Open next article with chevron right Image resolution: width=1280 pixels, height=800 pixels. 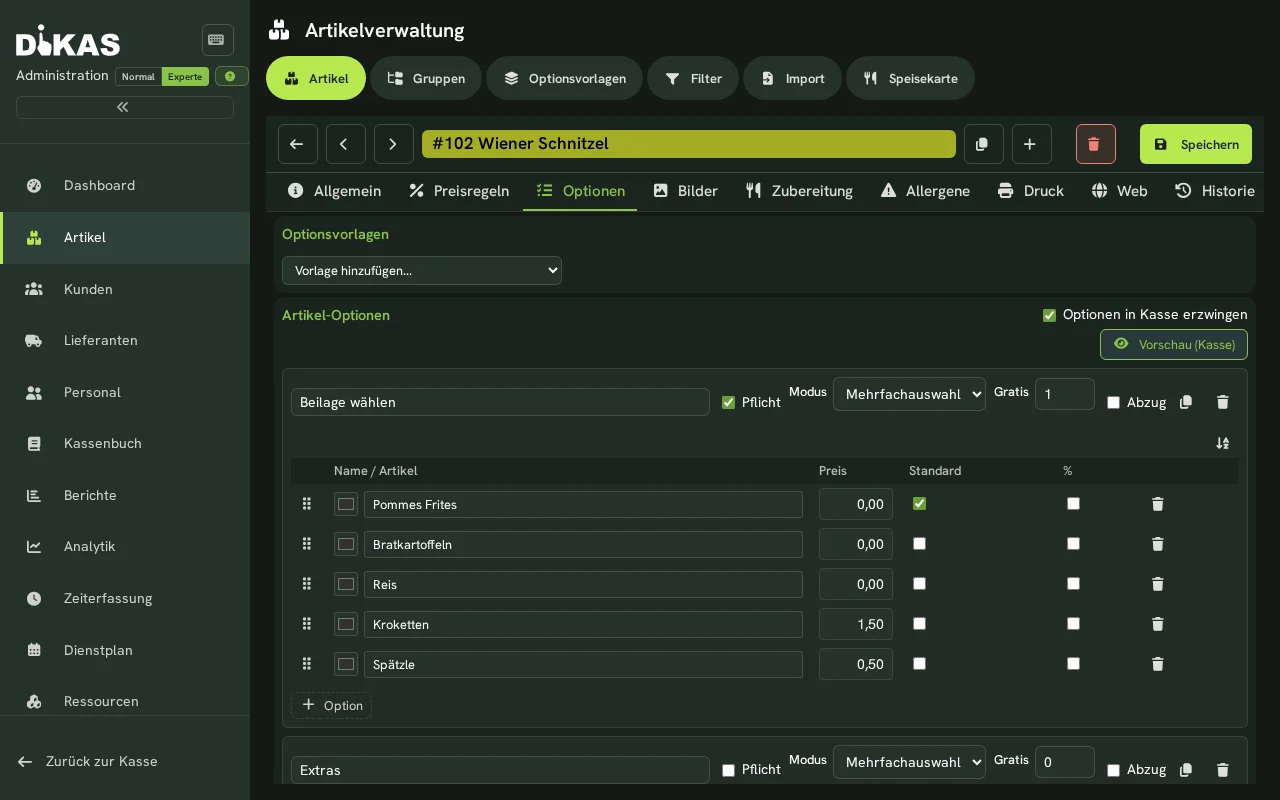pos(394,144)
